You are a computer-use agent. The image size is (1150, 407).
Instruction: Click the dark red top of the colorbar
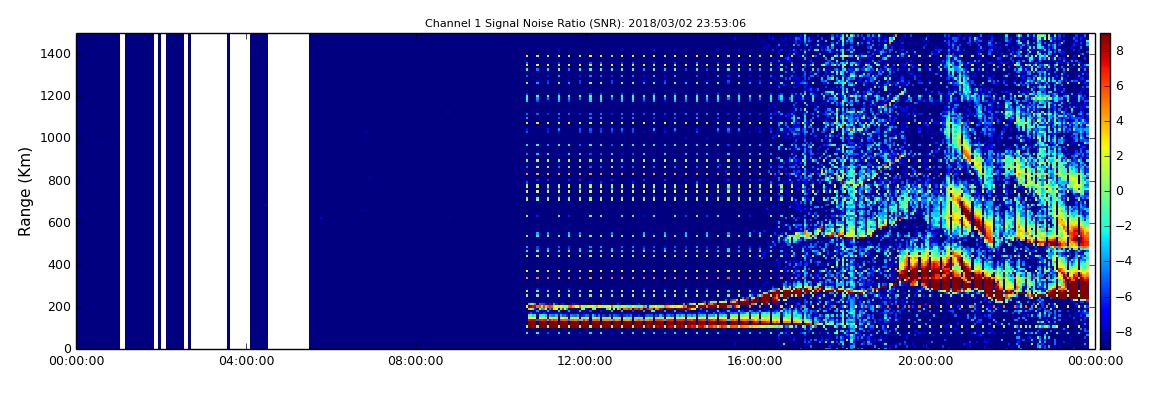[x=1105, y=40]
